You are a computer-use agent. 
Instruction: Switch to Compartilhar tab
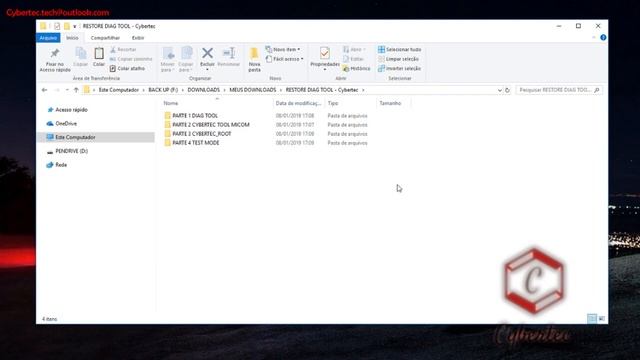click(x=105, y=38)
